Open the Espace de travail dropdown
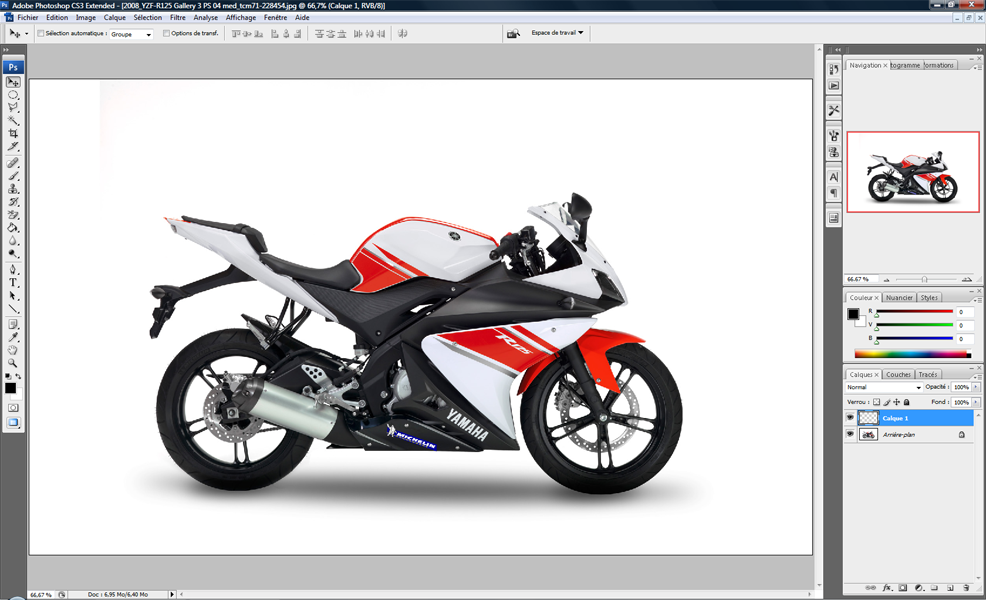986x600 pixels. [x=557, y=33]
